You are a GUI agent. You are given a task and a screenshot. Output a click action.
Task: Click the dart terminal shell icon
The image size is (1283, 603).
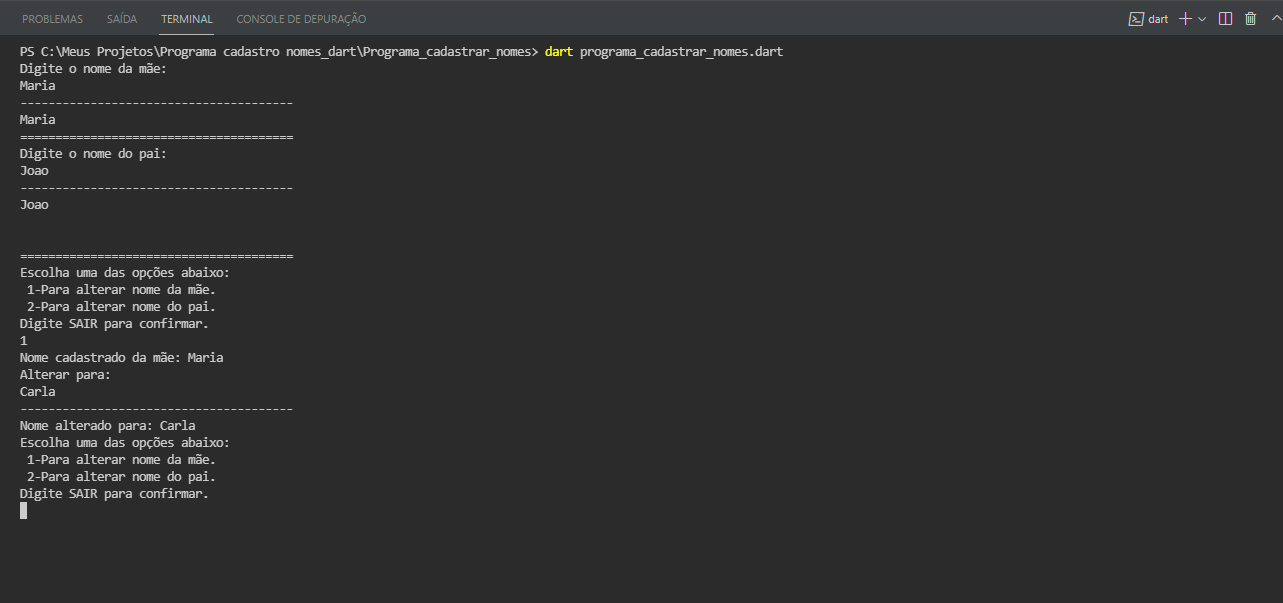tap(1136, 19)
